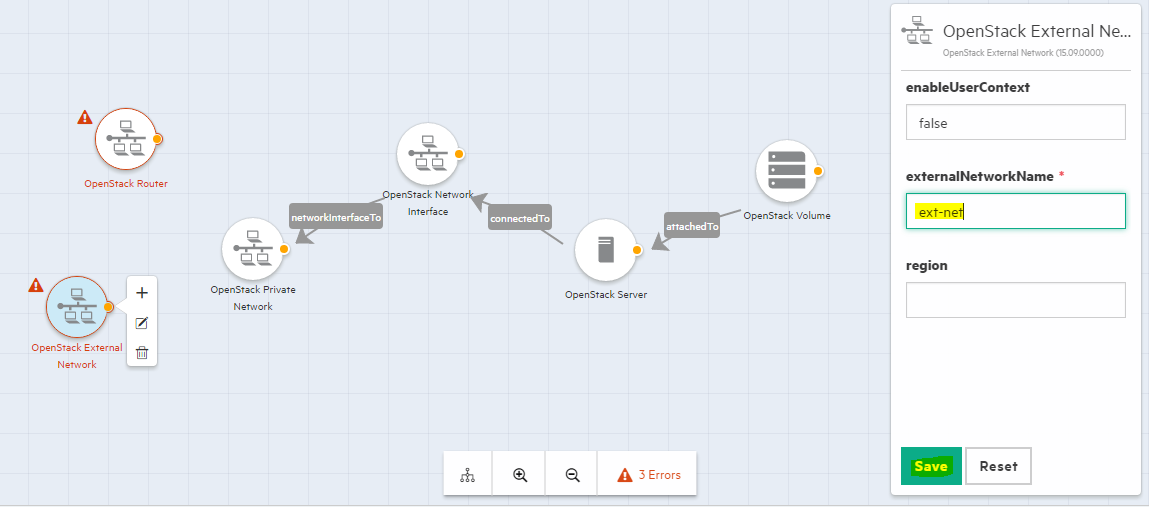Reset the properties form
The image size is (1149, 507).
[x=998, y=466]
